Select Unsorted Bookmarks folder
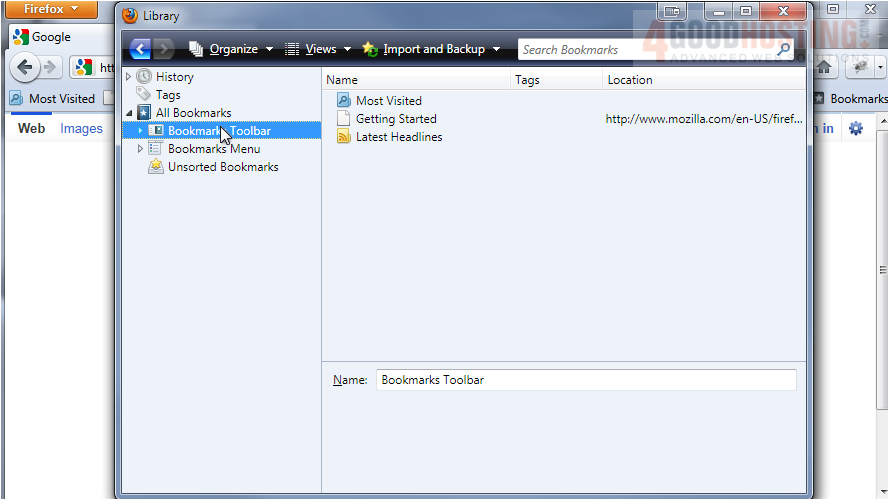Viewport: 889px width, 500px height. click(x=222, y=167)
